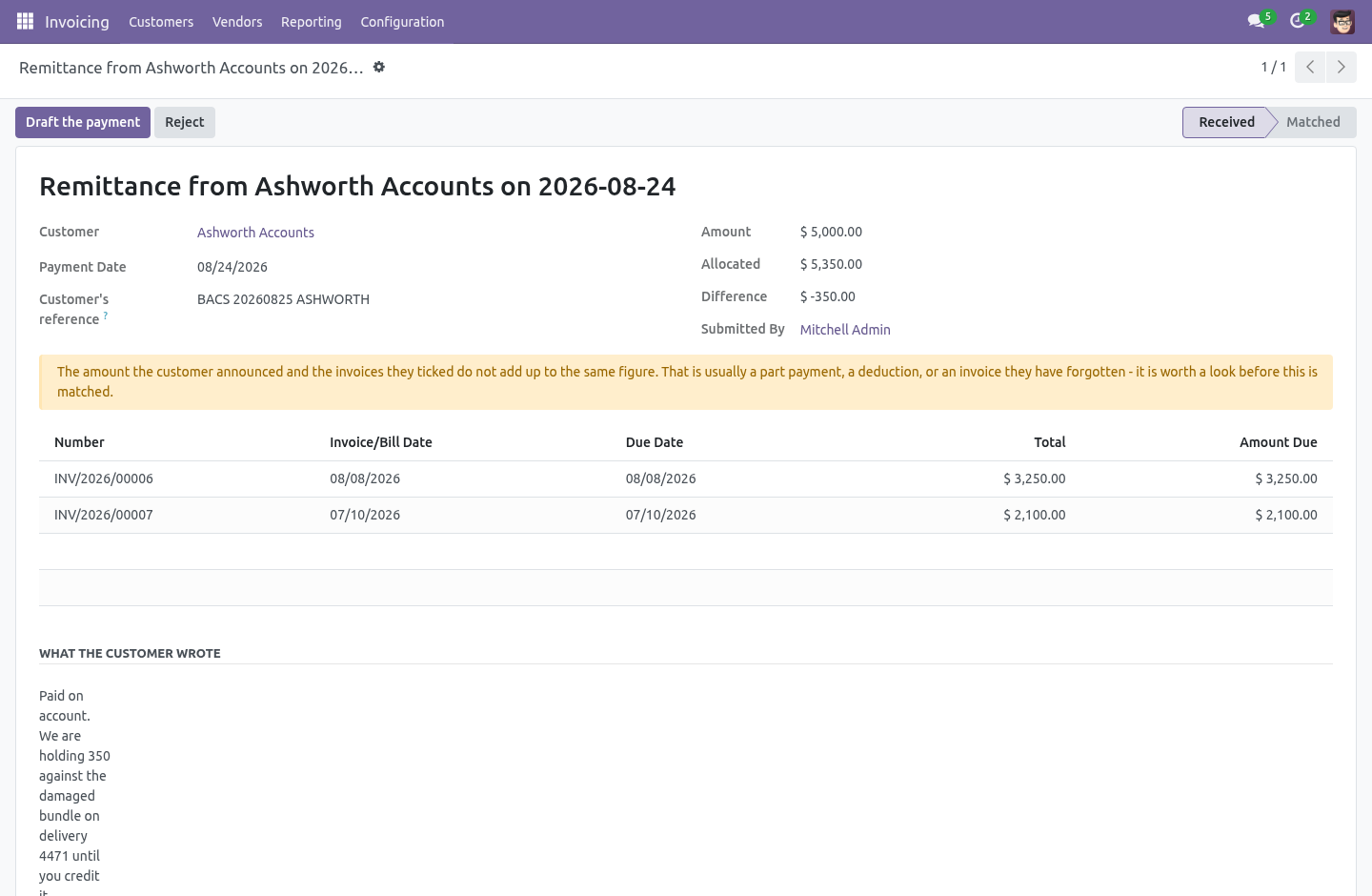
Task: Click the payment date 08/24/2026
Action: 232,267
